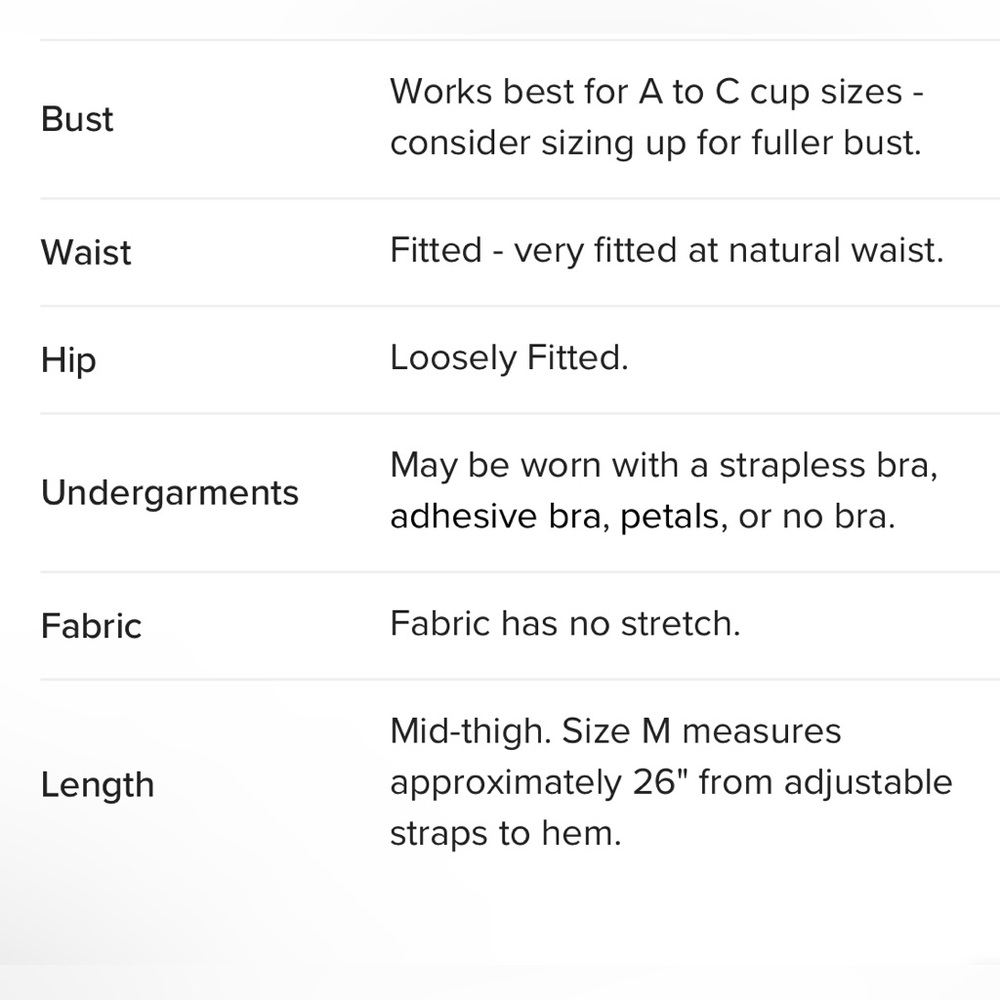Click 'Fitted - very fitted at natural waist' text
Image resolution: width=1000 pixels, height=1000 pixels.
coord(666,250)
